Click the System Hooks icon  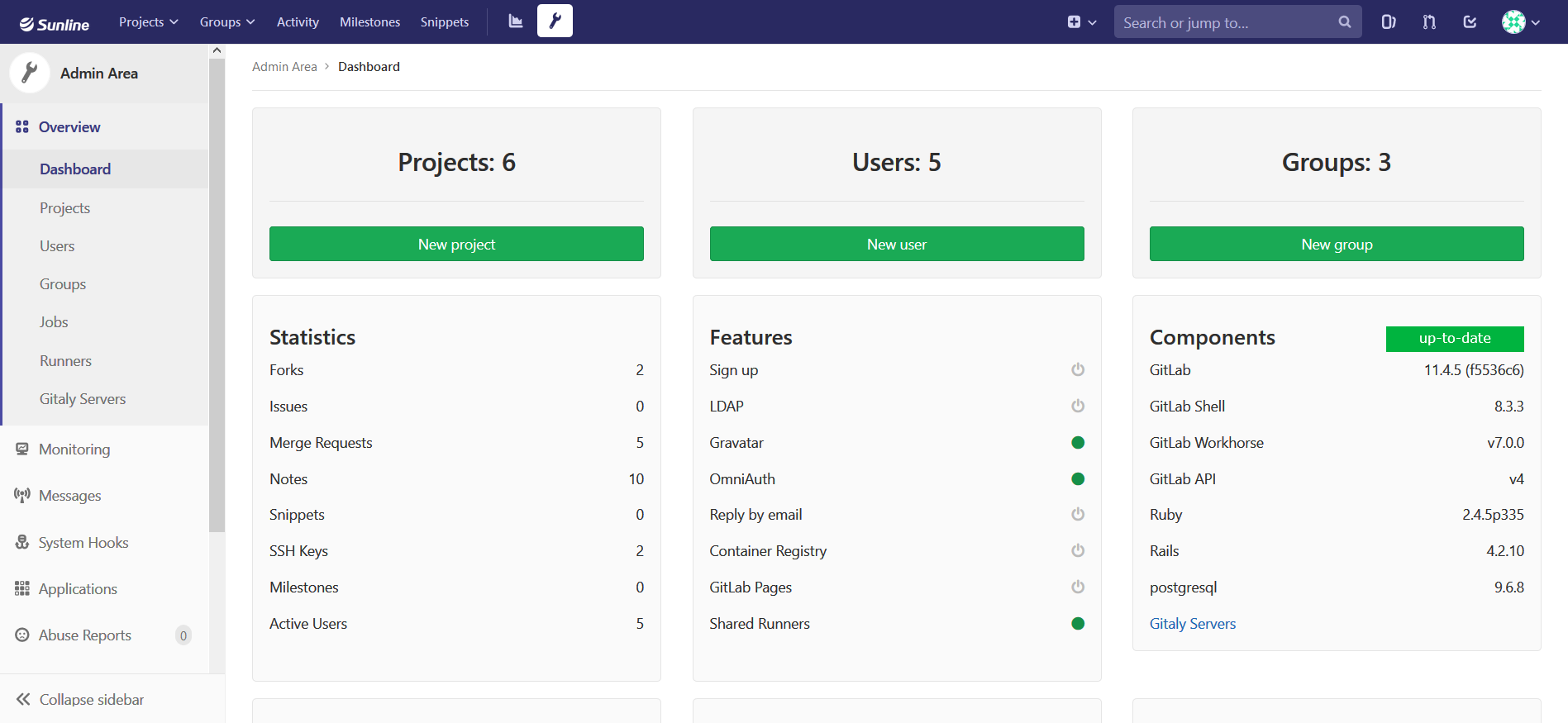[x=22, y=542]
